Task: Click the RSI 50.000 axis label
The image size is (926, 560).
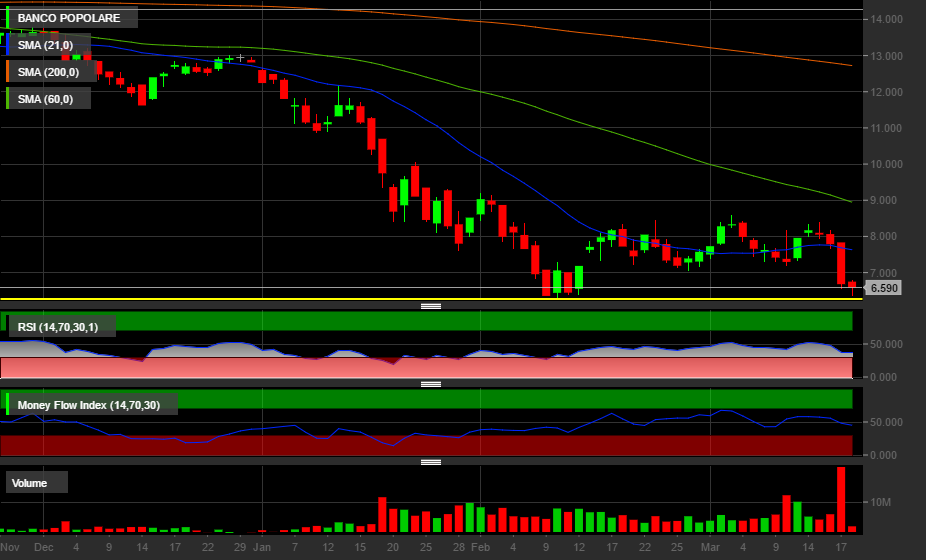Action: point(886,344)
